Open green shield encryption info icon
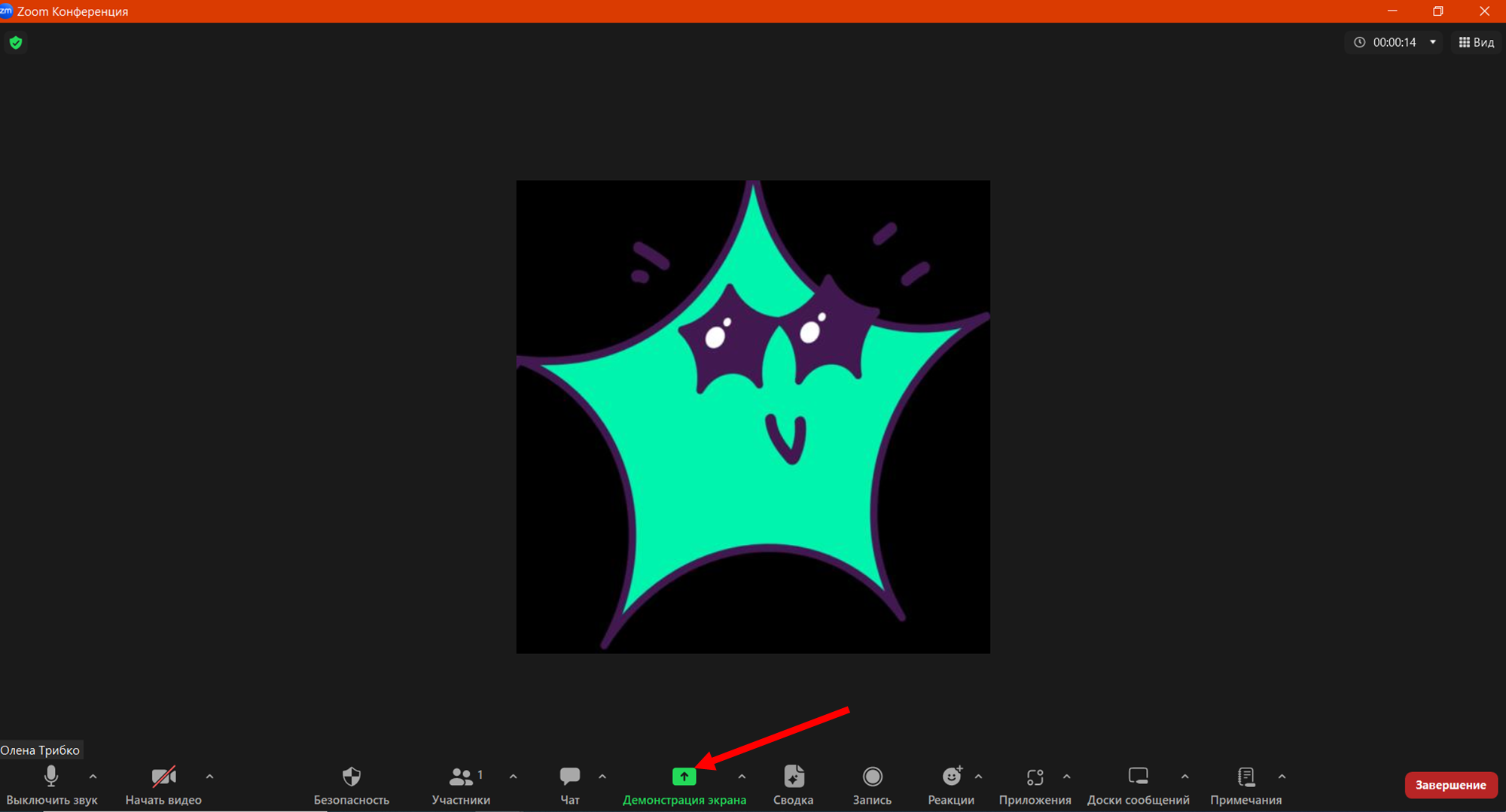 tap(16, 42)
